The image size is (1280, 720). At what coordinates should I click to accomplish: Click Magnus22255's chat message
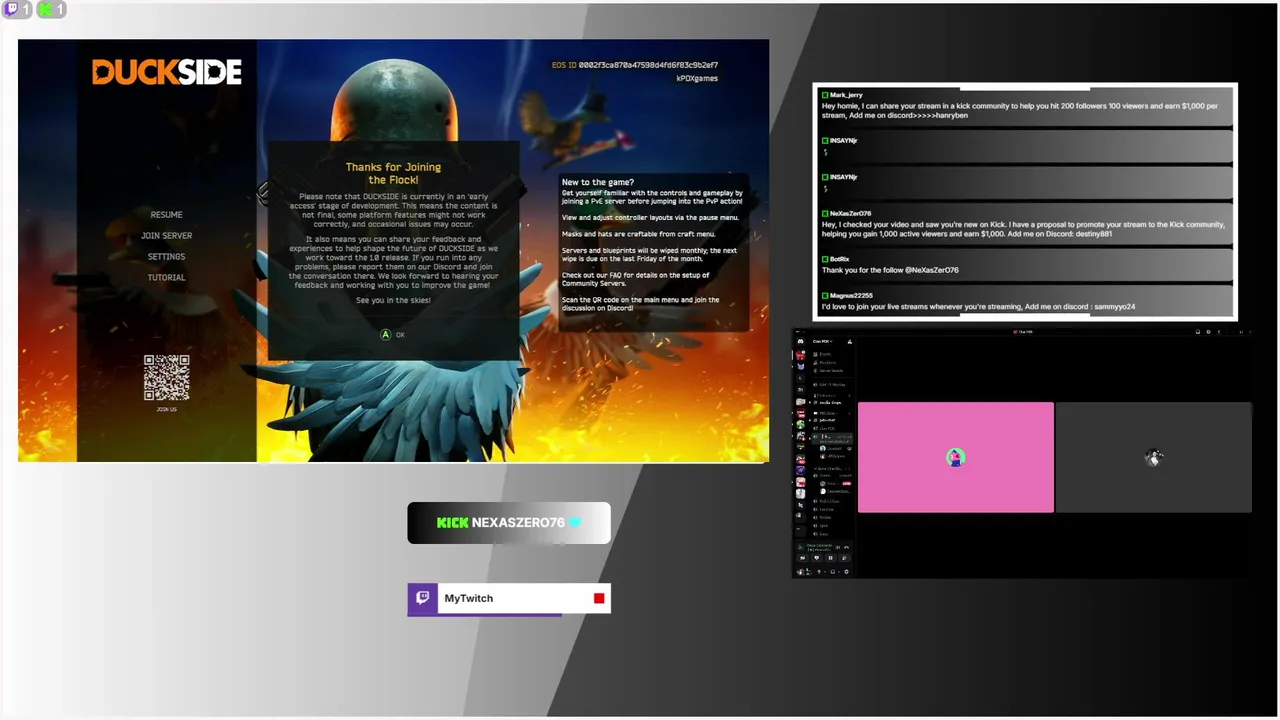pos(1025,301)
